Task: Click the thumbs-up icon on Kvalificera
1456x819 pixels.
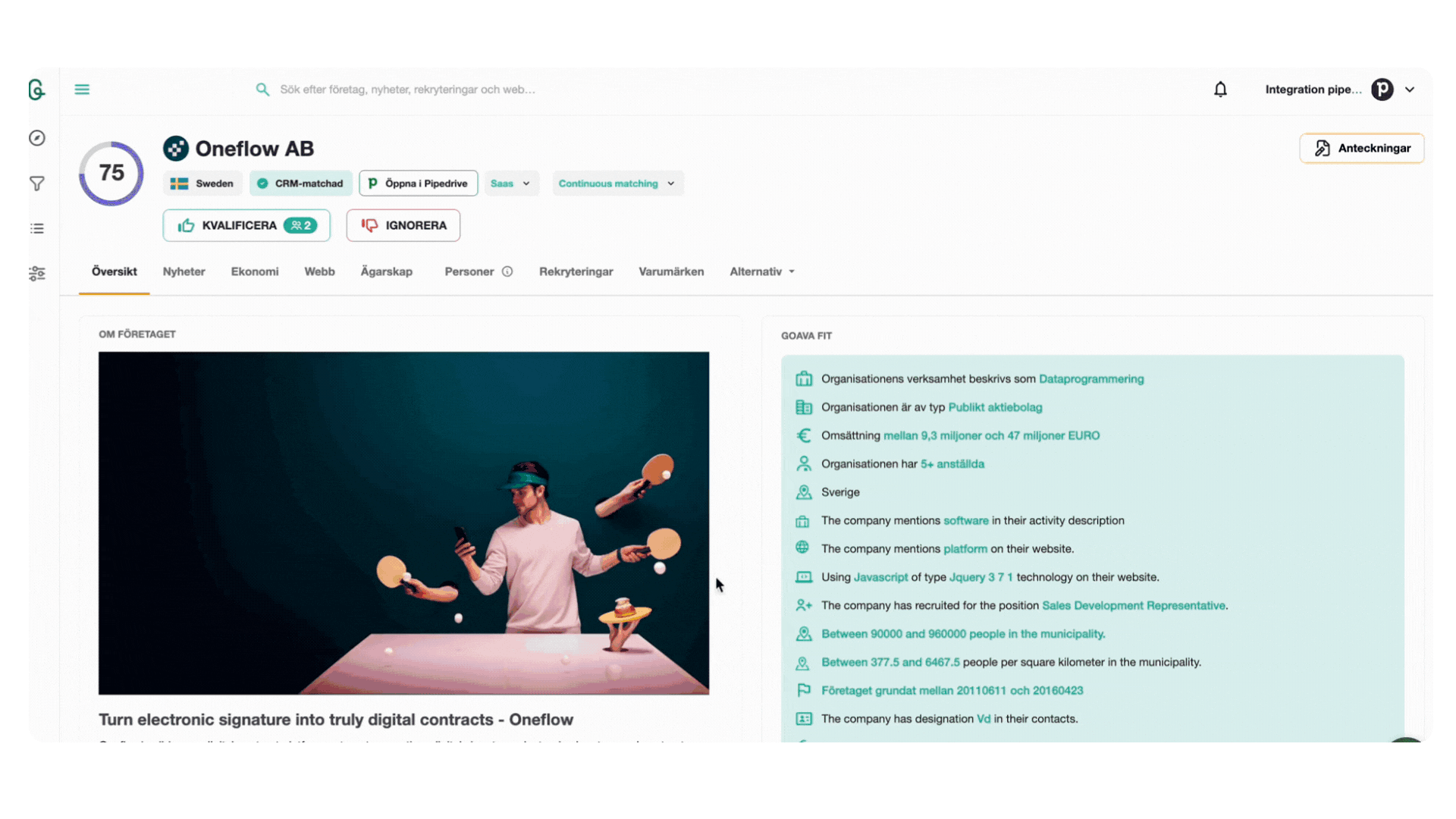Action: 186,225
